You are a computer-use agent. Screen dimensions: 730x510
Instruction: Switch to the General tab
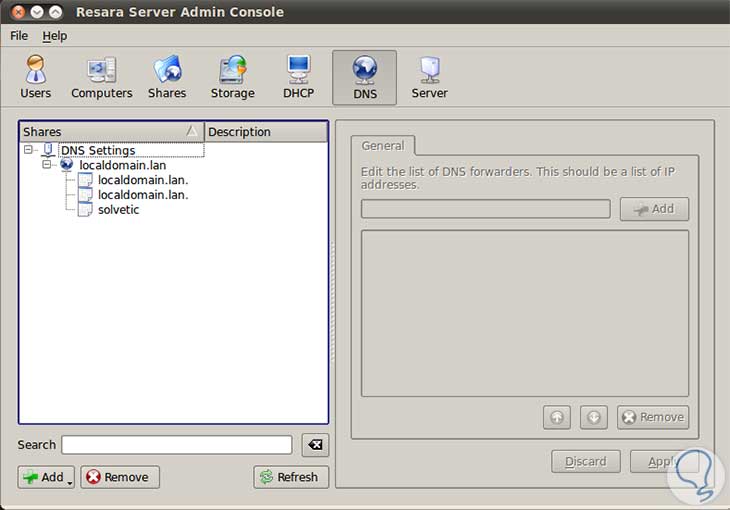click(x=383, y=146)
